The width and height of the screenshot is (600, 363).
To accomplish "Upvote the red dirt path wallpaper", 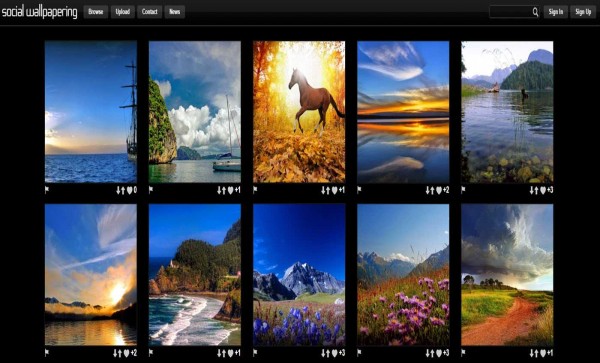I will (x=536, y=353).
